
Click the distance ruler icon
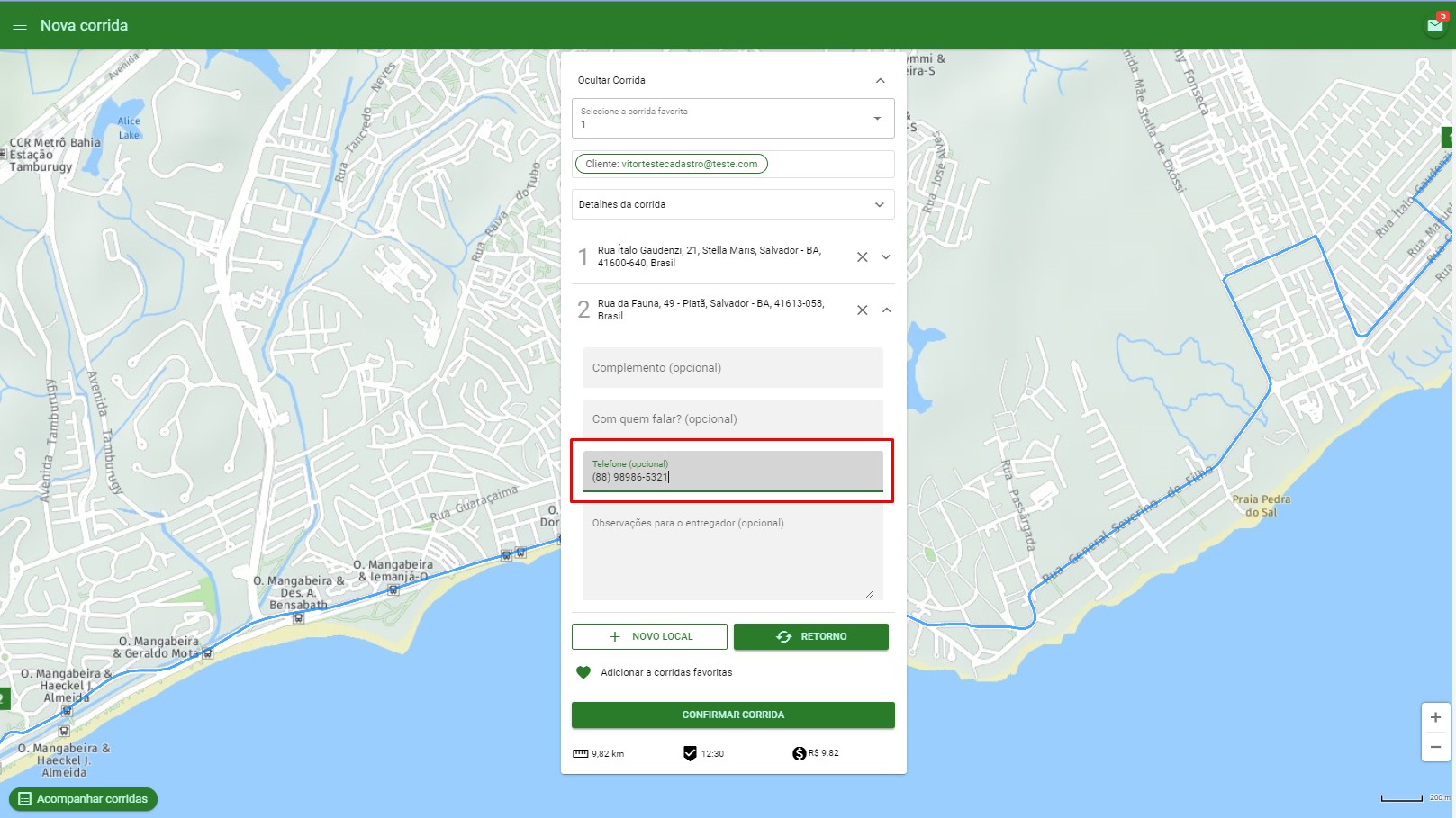[x=580, y=754]
